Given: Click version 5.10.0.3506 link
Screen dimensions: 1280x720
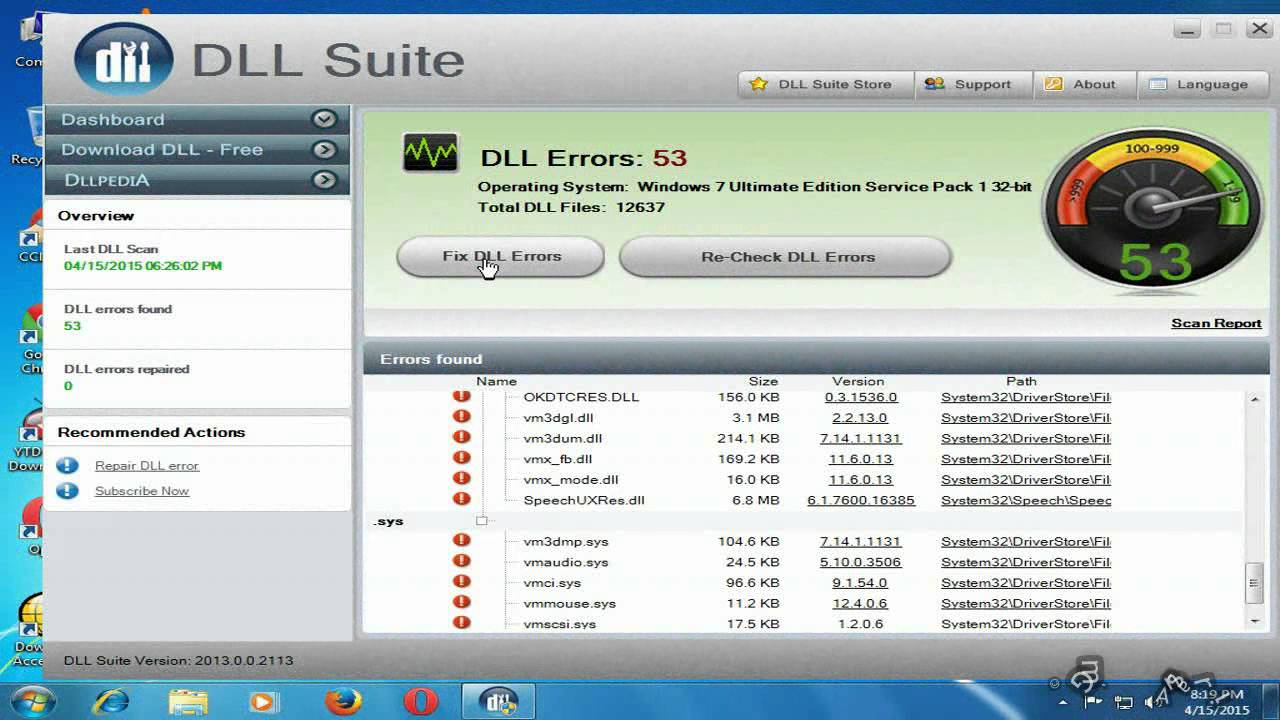Looking at the screenshot, I should (860, 562).
